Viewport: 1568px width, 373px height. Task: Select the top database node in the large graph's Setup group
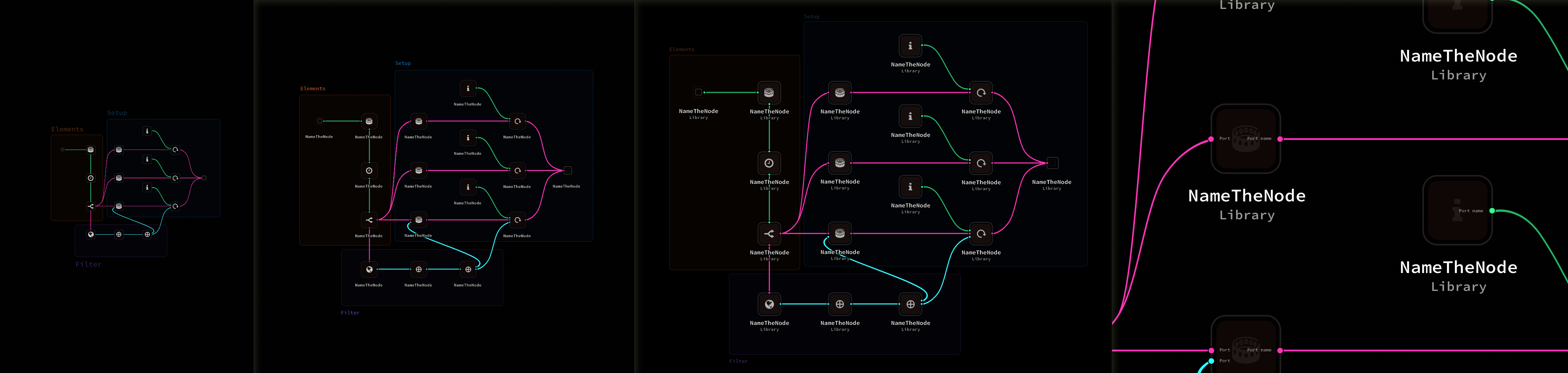click(839, 93)
